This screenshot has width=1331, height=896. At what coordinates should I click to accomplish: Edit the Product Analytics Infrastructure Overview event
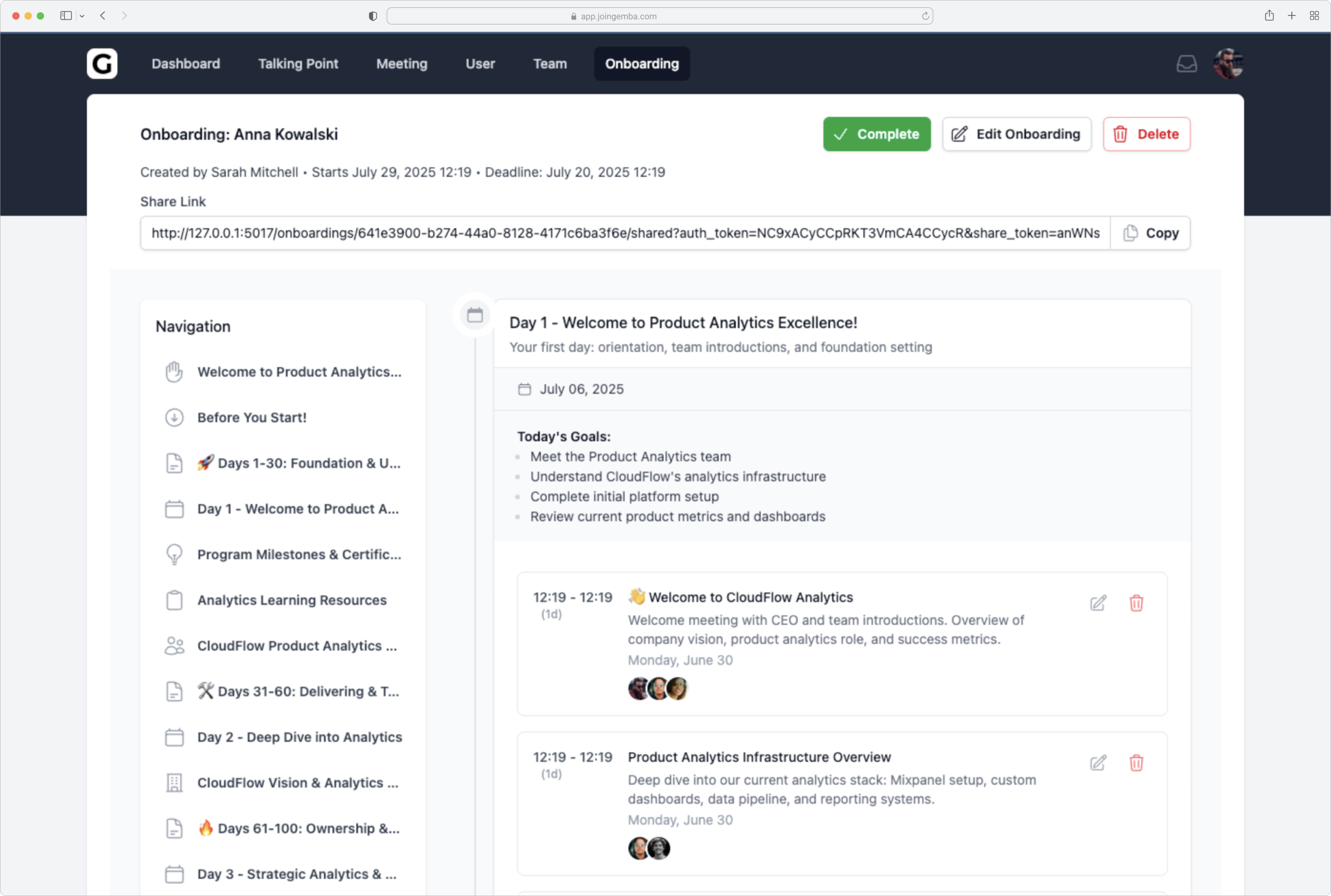pyautogui.click(x=1098, y=763)
